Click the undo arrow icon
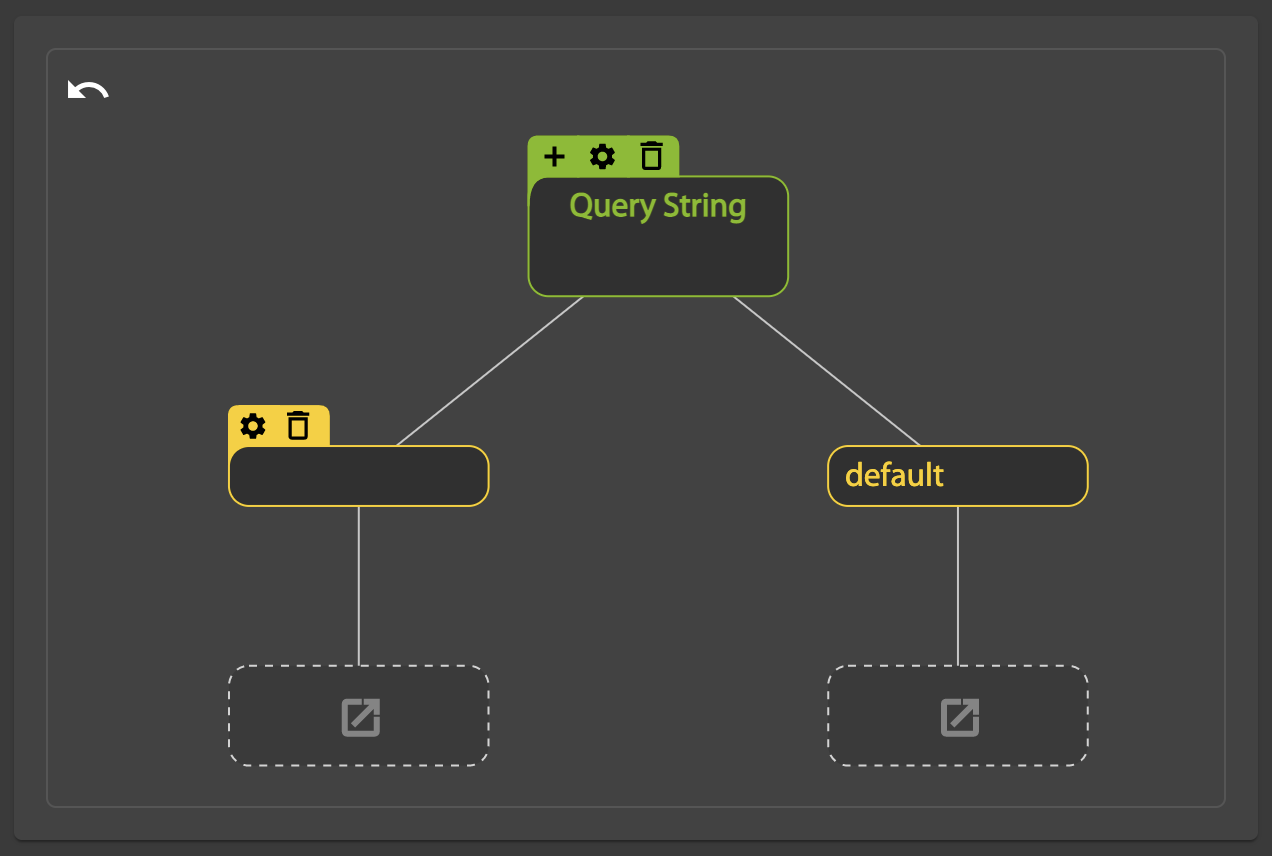 88,91
